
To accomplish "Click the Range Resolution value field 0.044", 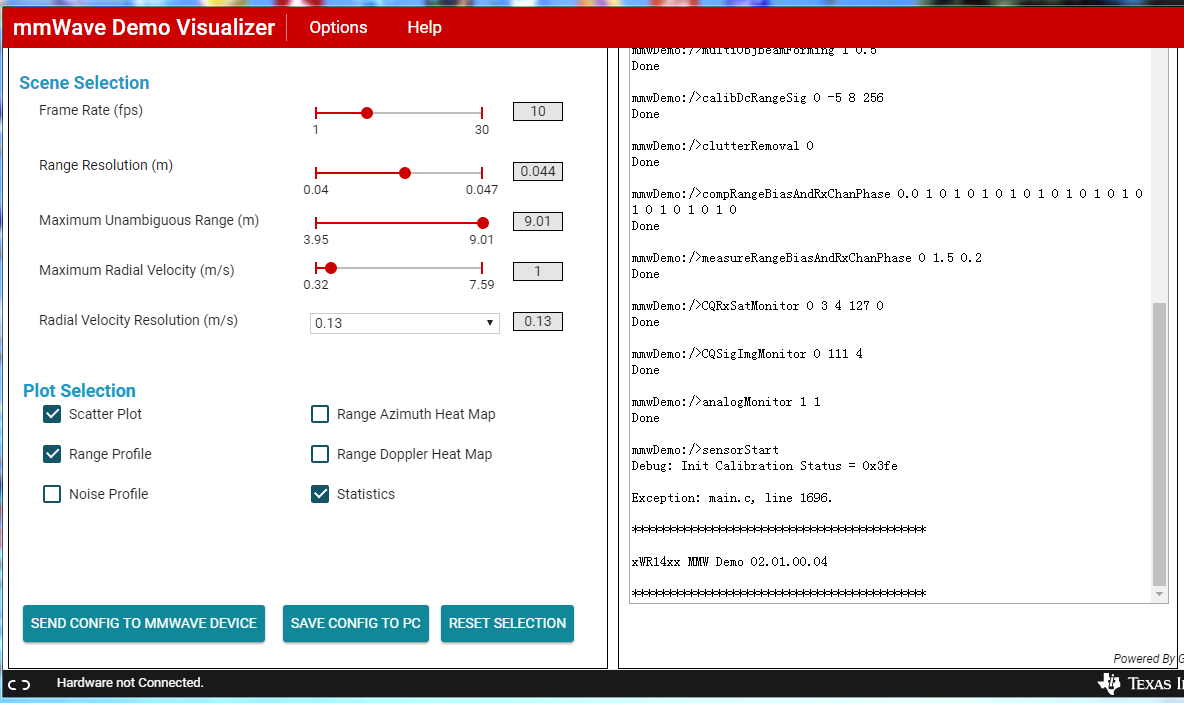I will tap(538, 171).
